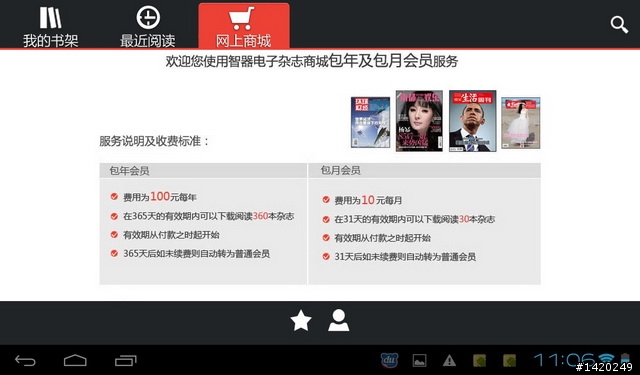Tap the Android home button
Screen dimensions: 640x375
[x=75, y=360]
